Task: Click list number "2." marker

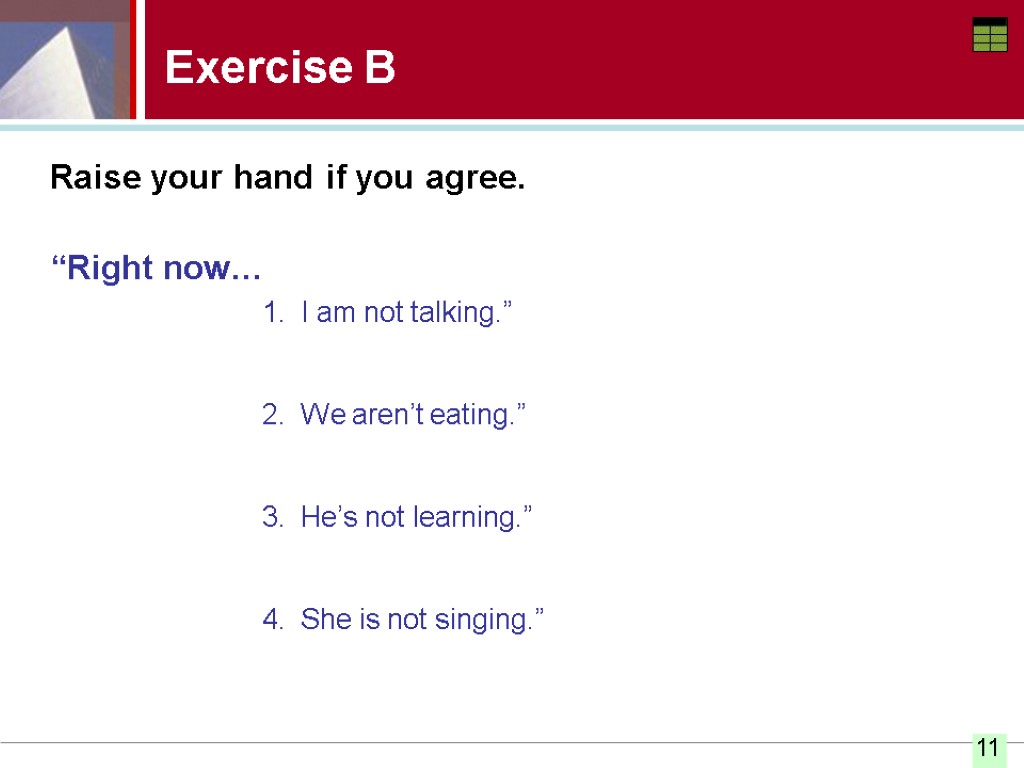Action: (273, 415)
